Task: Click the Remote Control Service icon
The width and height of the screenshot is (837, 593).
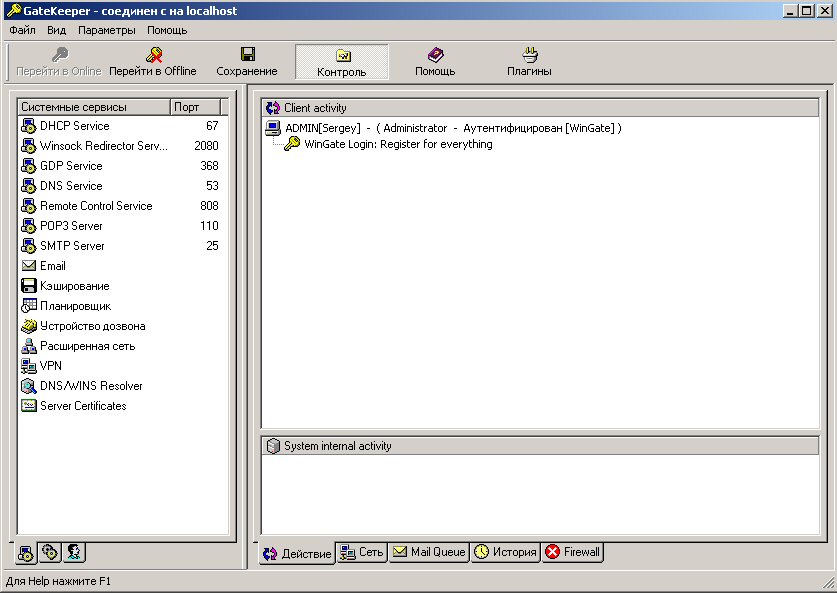Action: pos(28,206)
